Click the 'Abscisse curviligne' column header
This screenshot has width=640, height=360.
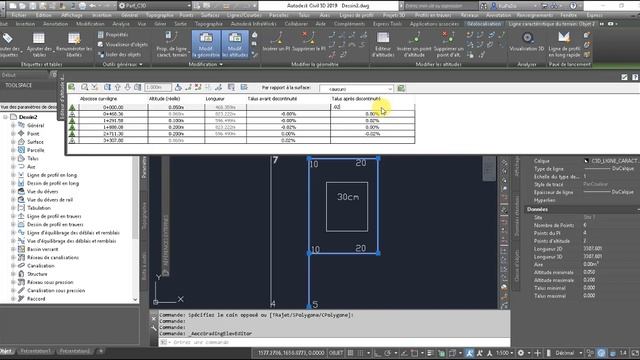tap(98, 99)
